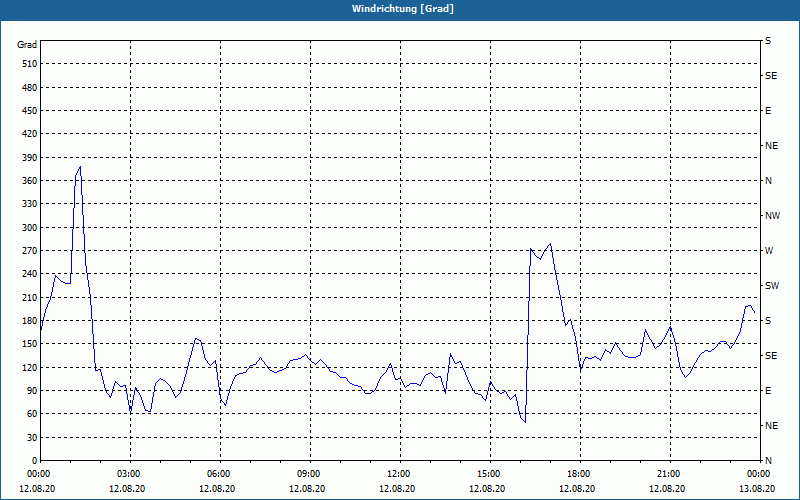Click the 180 y-axis value

(30, 321)
